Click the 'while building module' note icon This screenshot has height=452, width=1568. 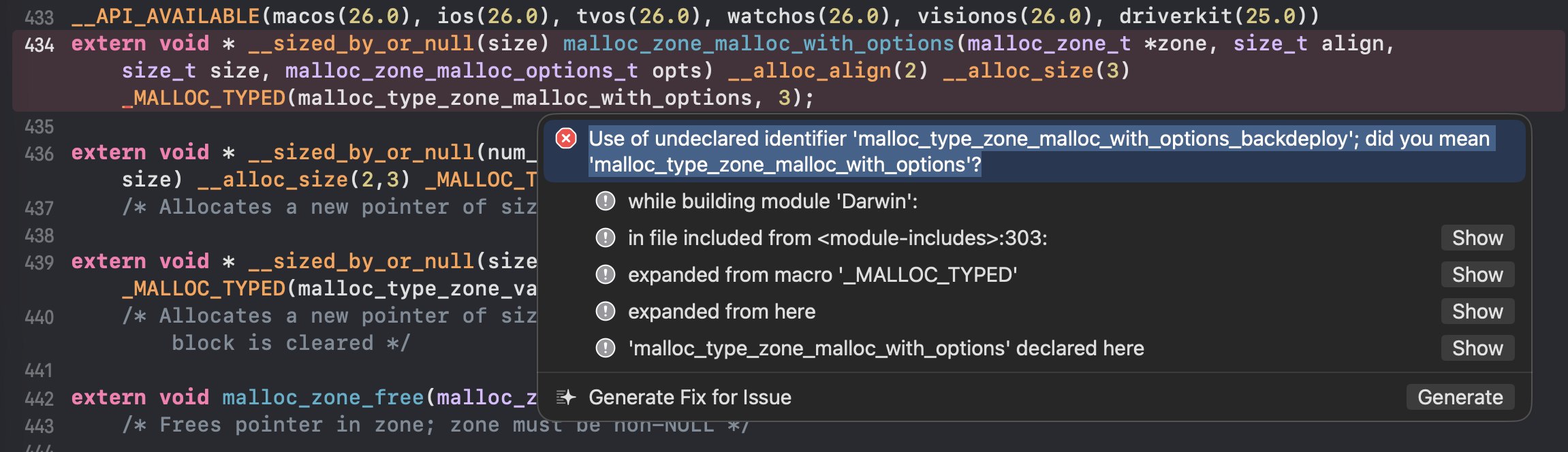coord(605,201)
